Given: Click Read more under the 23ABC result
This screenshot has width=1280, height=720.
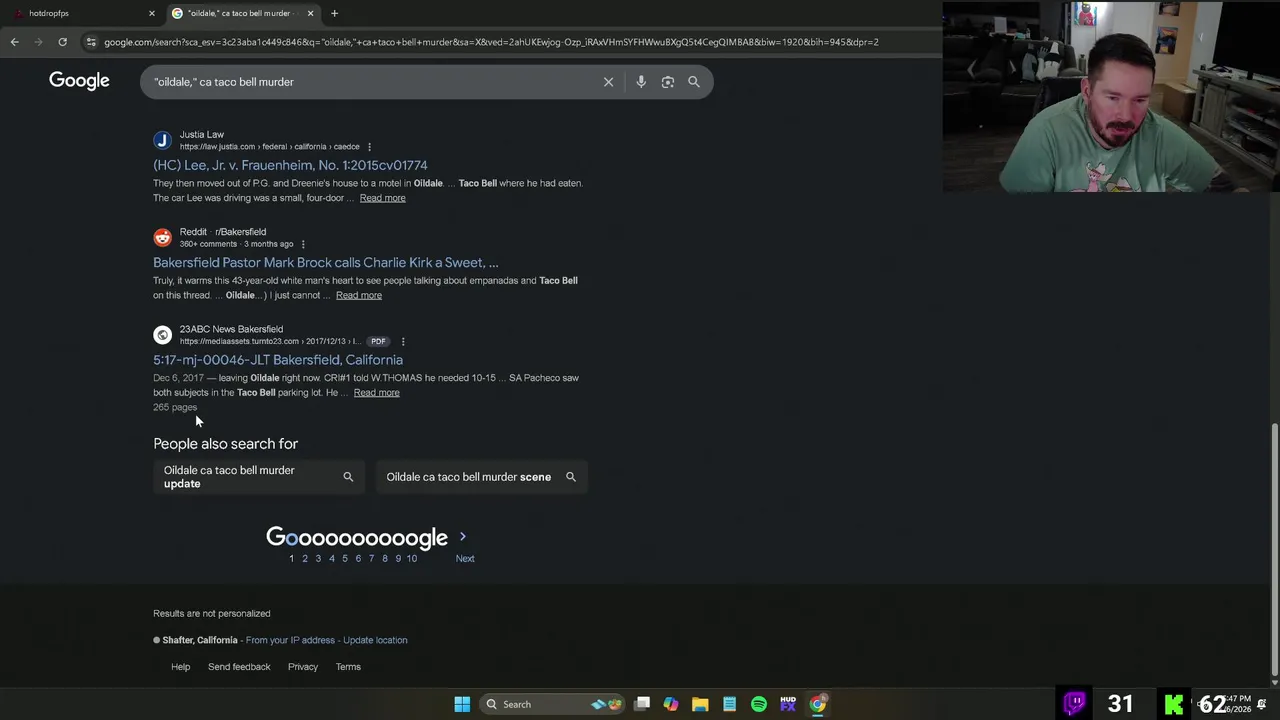Looking at the screenshot, I should (x=376, y=392).
